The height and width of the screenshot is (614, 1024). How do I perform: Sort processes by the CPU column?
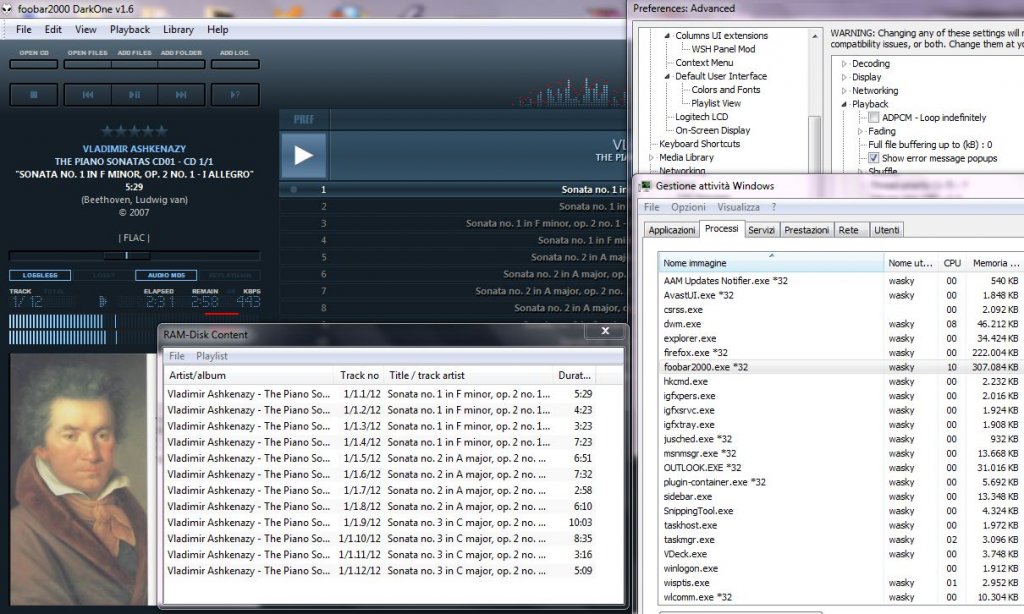(952, 263)
